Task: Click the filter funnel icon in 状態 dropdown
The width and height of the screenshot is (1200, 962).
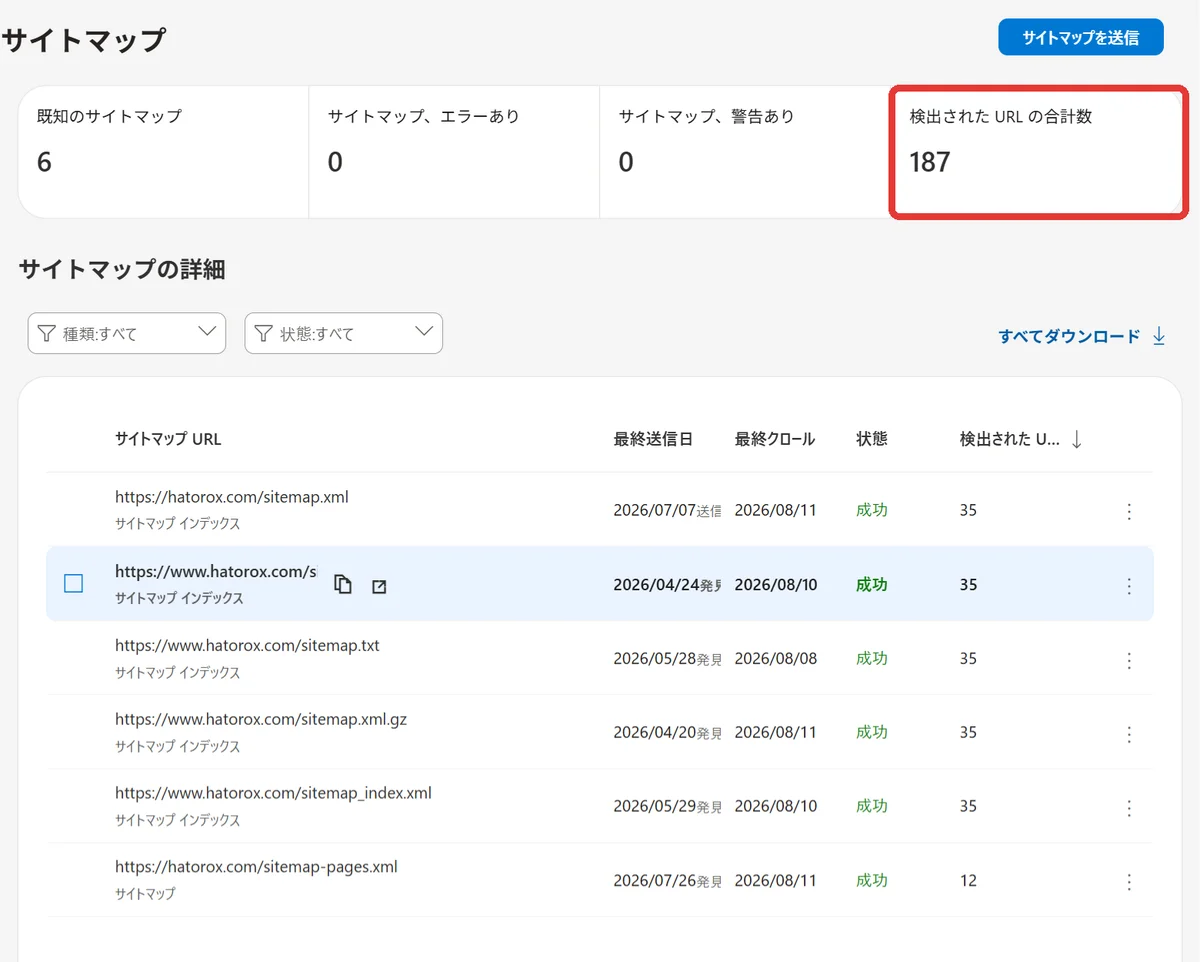Action: tap(263, 333)
